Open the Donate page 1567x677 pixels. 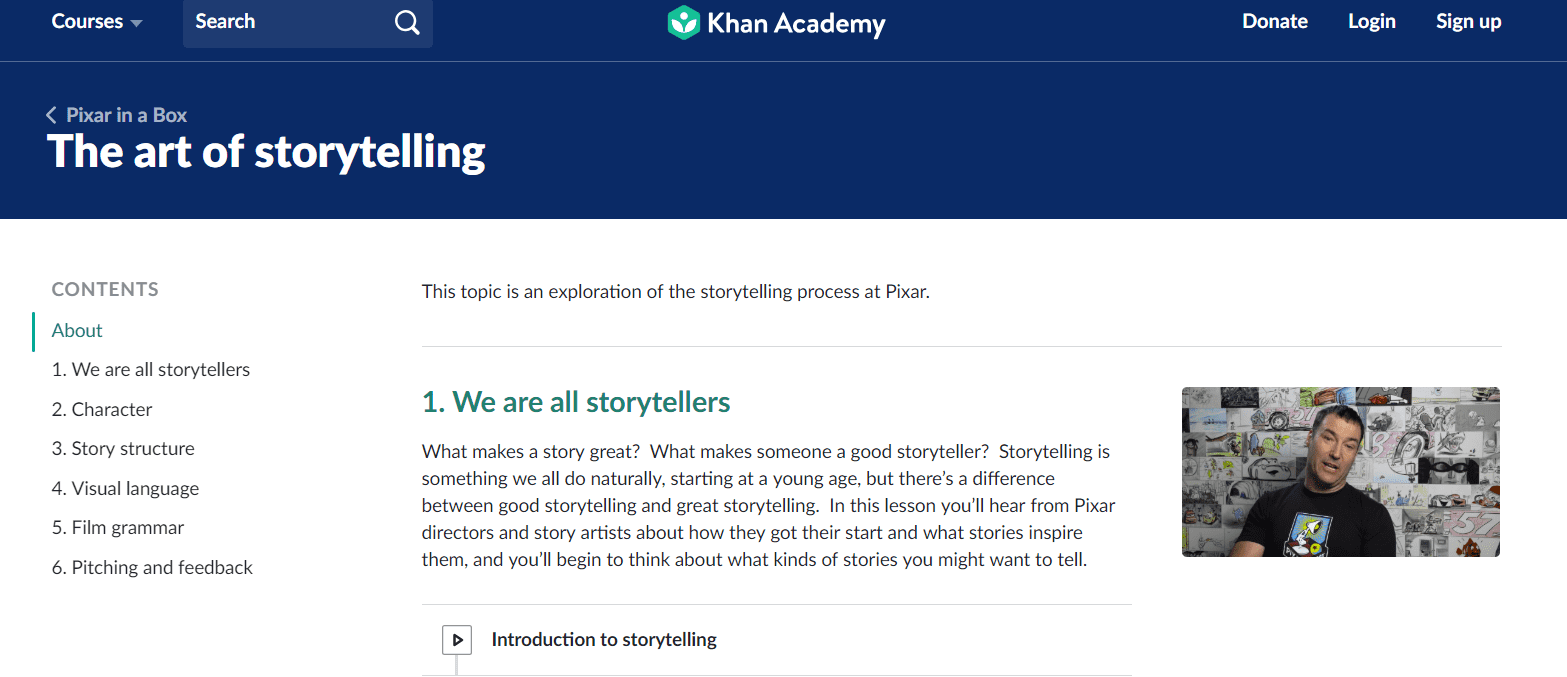[x=1275, y=21]
